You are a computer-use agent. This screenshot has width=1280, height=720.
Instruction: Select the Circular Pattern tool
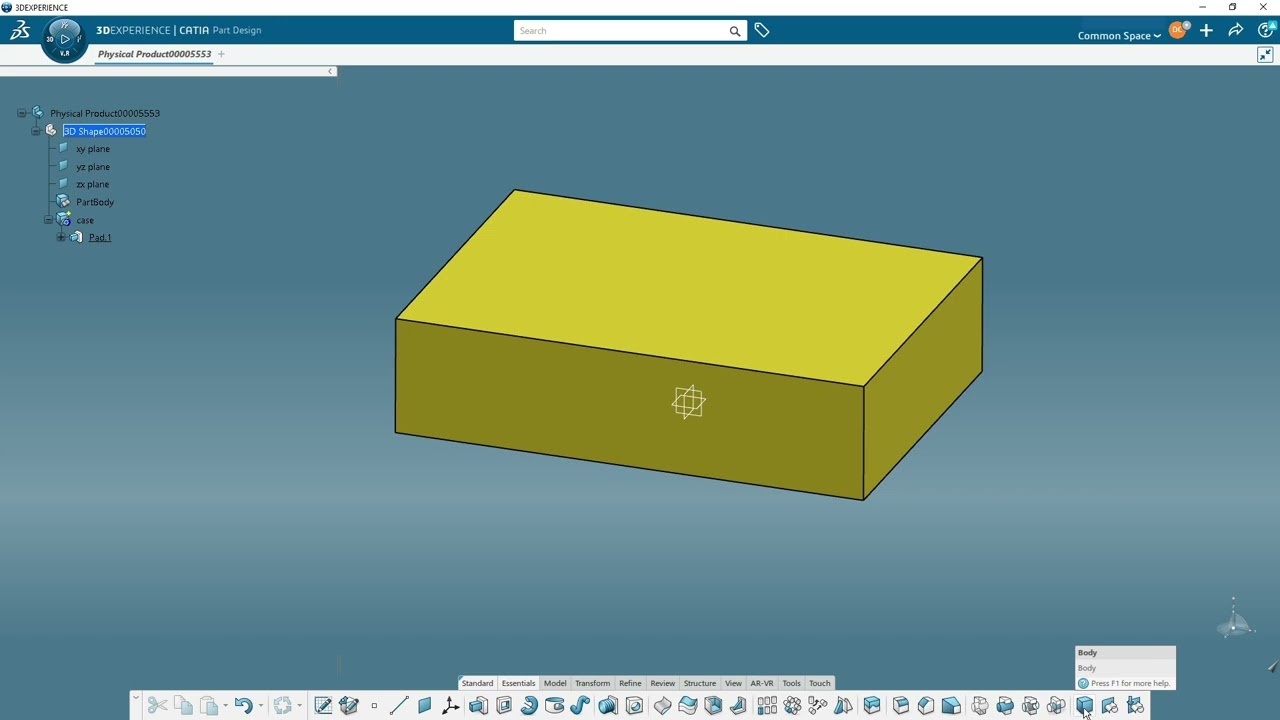pos(792,706)
